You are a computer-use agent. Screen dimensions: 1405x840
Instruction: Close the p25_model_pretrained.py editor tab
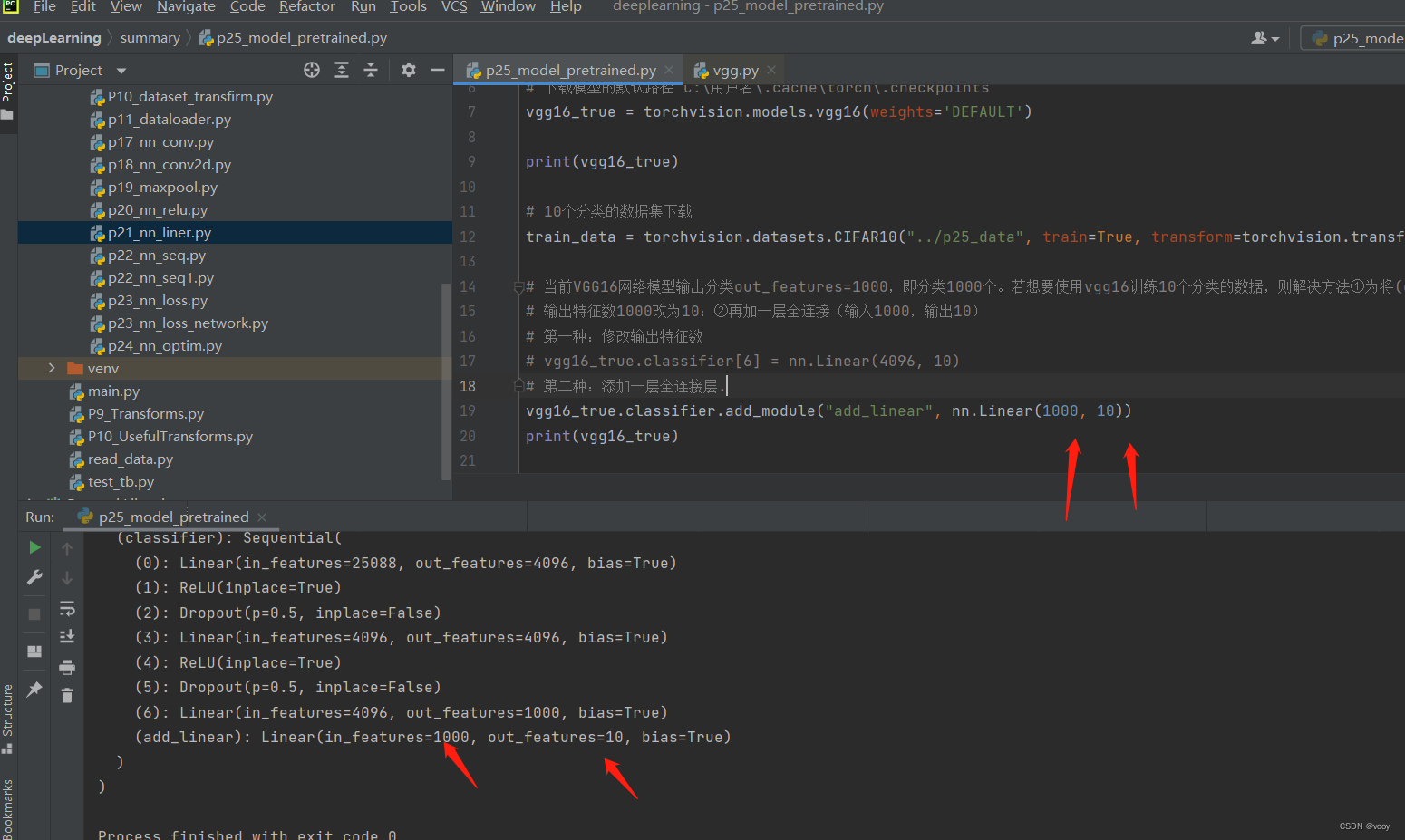coord(669,70)
